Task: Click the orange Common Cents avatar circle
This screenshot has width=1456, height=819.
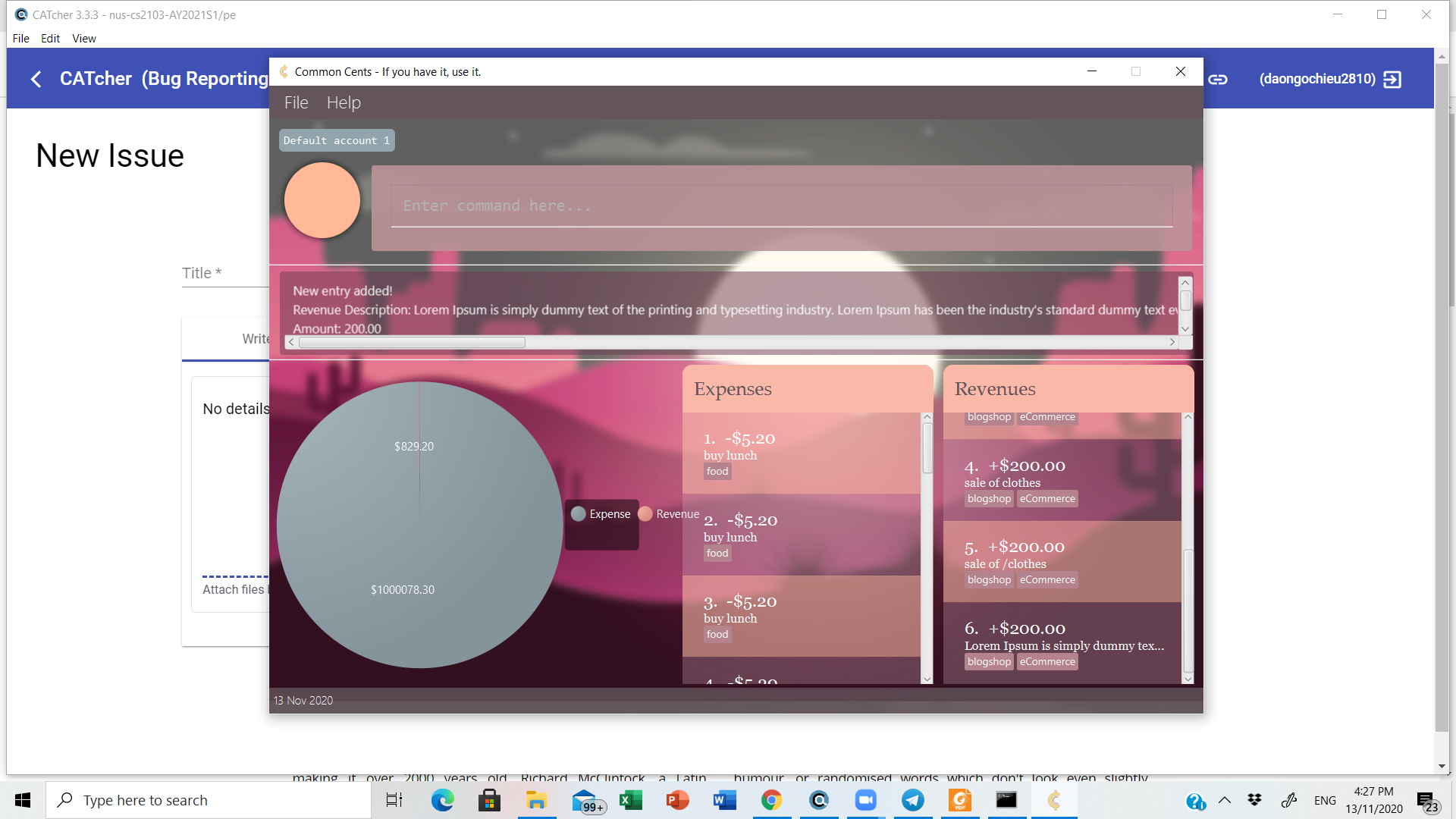Action: click(x=322, y=200)
